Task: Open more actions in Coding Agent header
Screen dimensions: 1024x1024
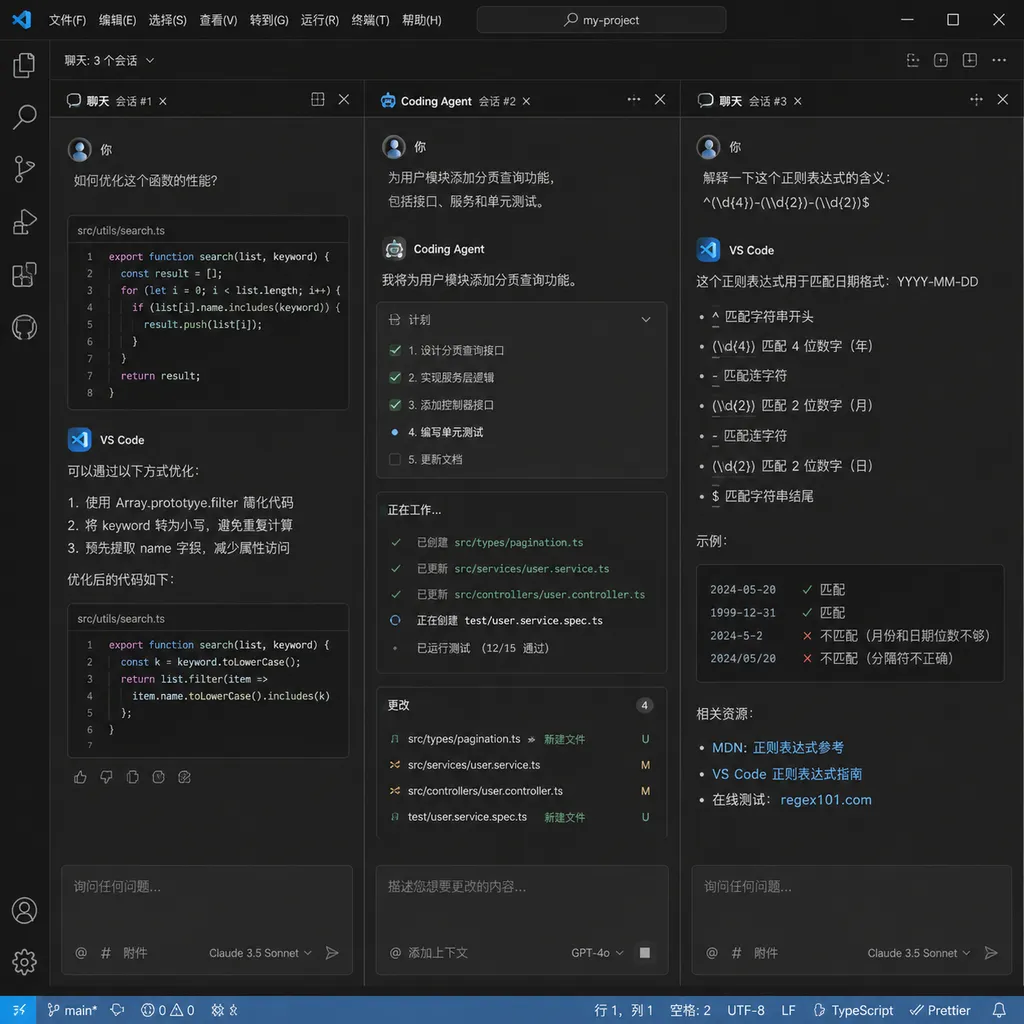Action: tap(633, 99)
